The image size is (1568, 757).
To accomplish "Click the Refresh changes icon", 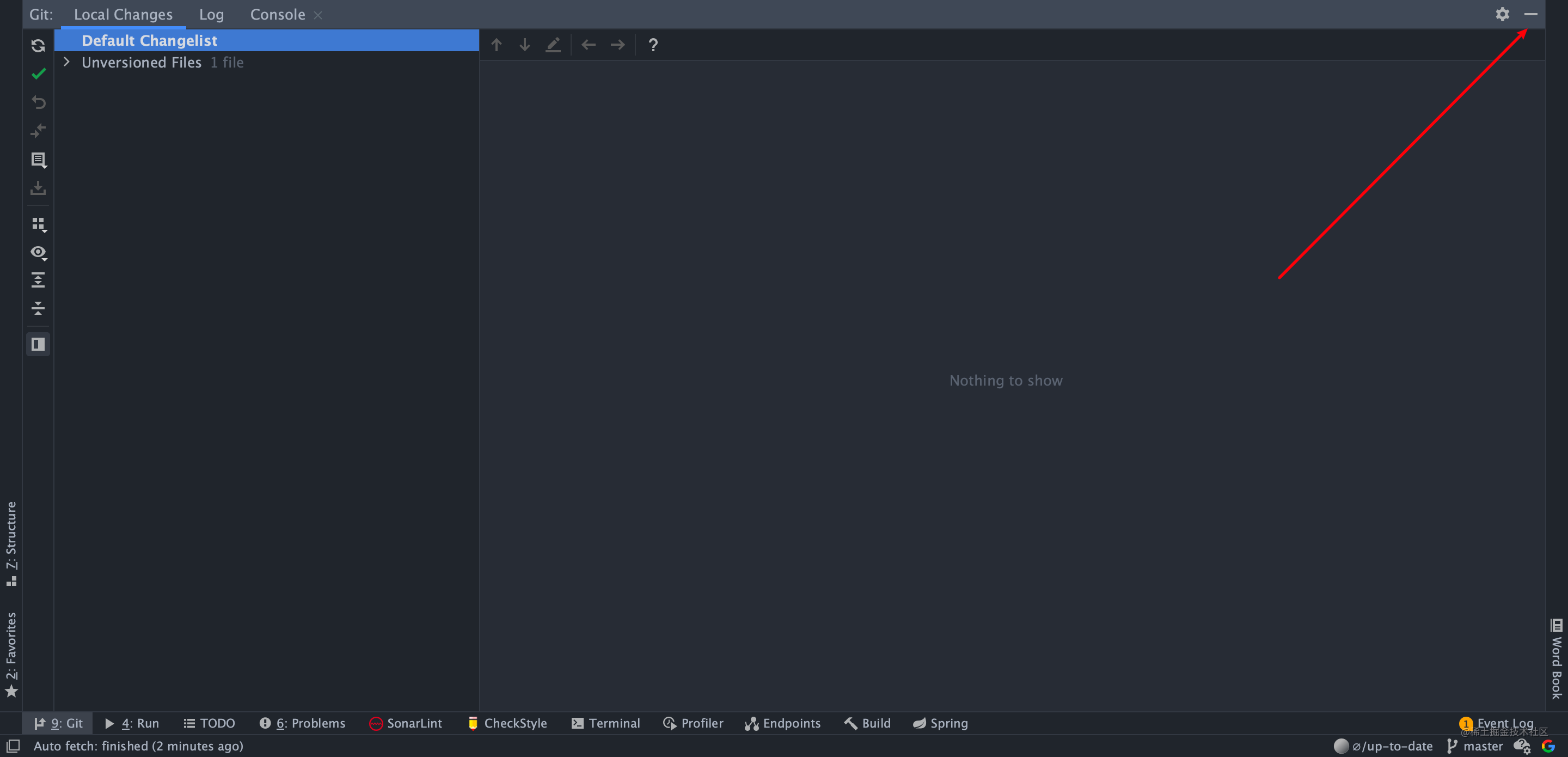I will coord(38,46).
